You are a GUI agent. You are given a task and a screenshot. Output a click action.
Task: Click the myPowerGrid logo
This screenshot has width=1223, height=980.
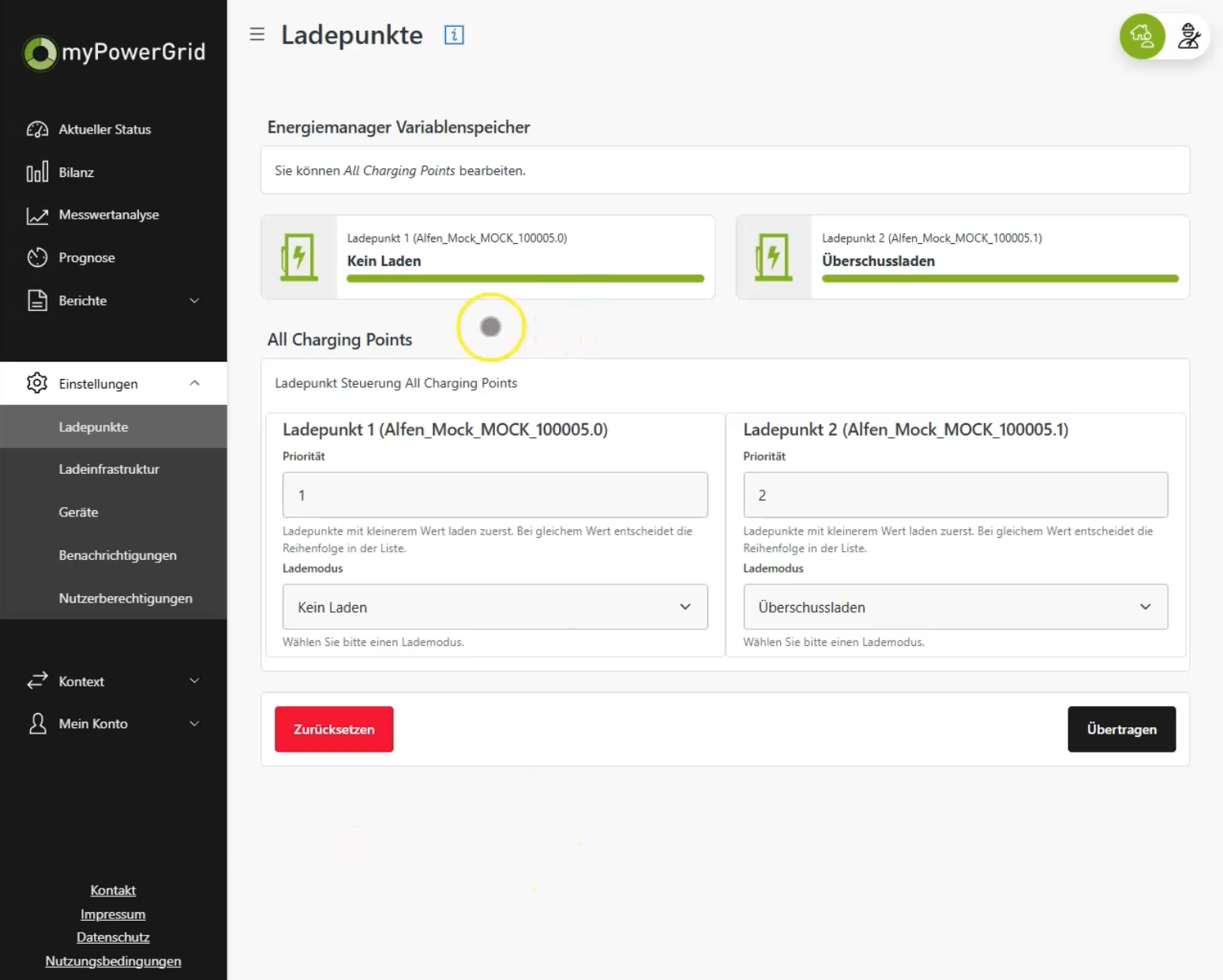point(114,52)
